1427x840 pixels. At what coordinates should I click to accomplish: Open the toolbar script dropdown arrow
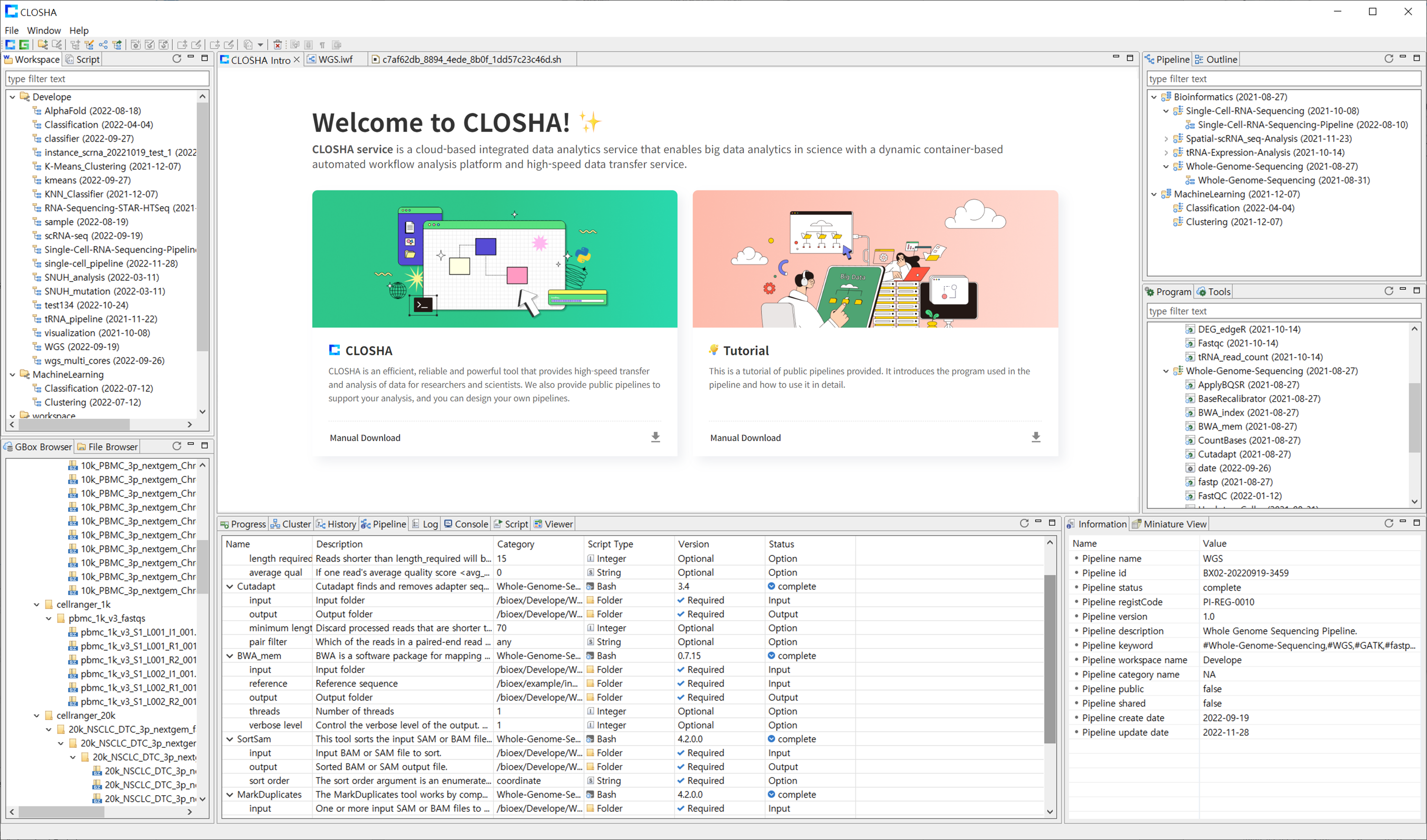coord(261,45)
